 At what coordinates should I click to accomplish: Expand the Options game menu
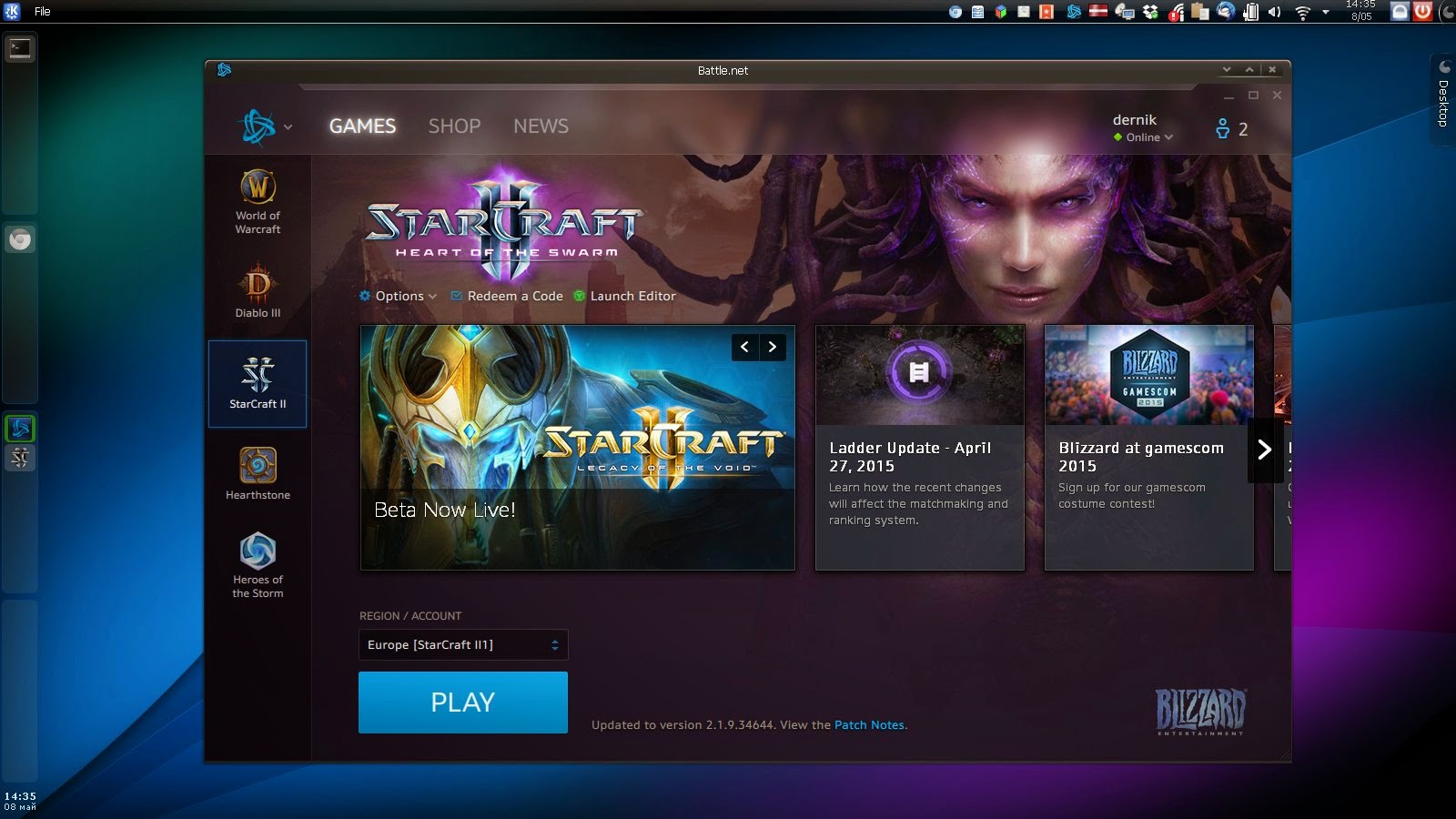click(x=398, y=296)
